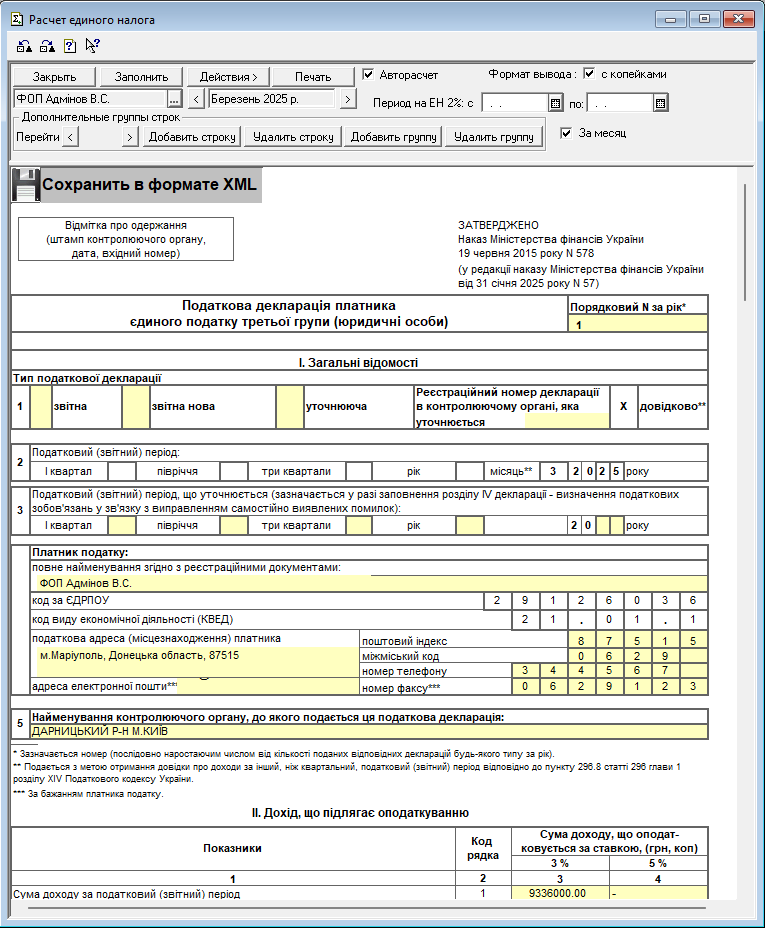The width and height of the screenshot is (765, 928).
Task: Open the calendar picker for the period start date
Action: [x=555, y=104]
